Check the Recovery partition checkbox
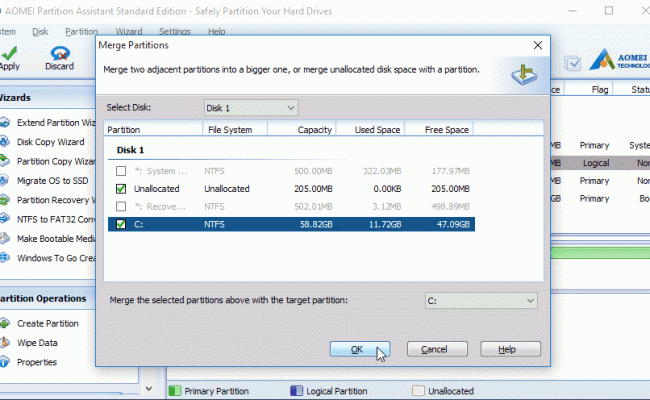The image size is (650, 400). pos(121,206)
